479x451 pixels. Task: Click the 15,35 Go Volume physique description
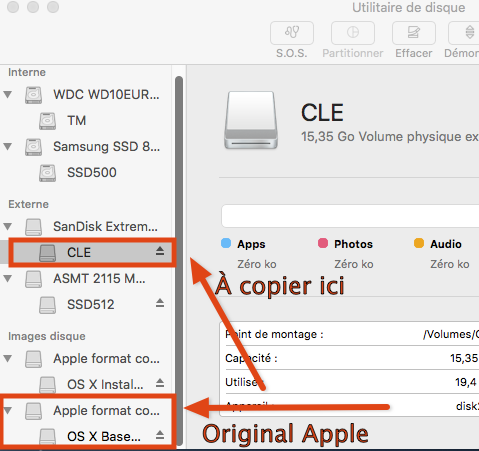[x=390, y=137]
